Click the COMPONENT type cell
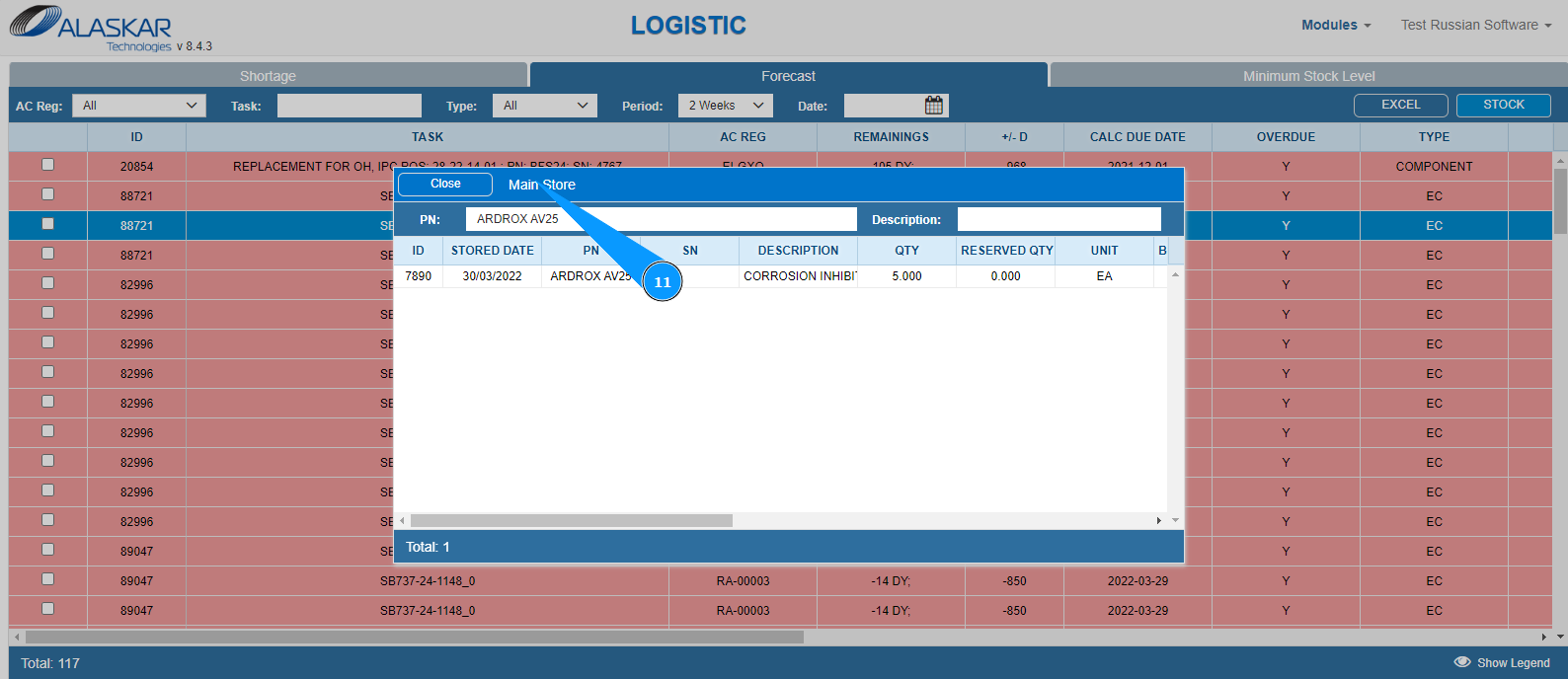 1434,167
